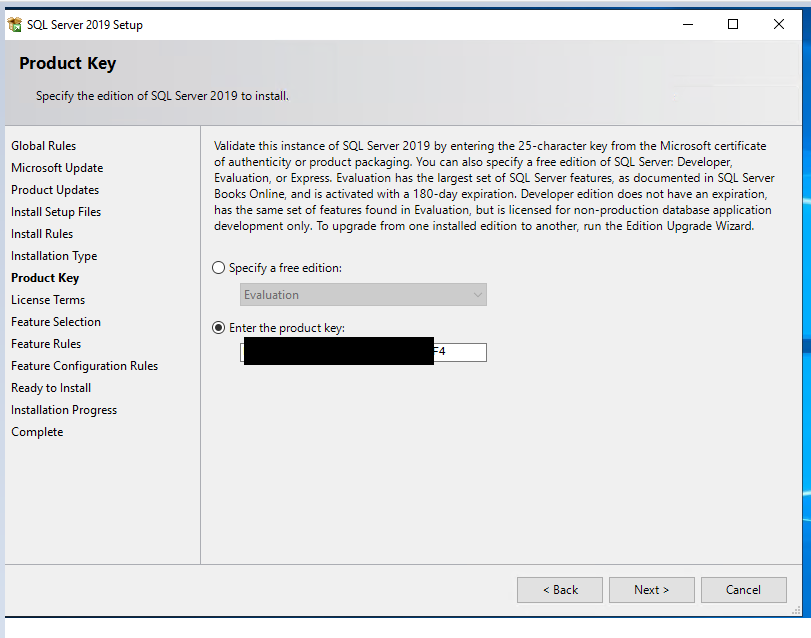Click 'Feature Selection' step
811x638 pixels.
point(56,322)
